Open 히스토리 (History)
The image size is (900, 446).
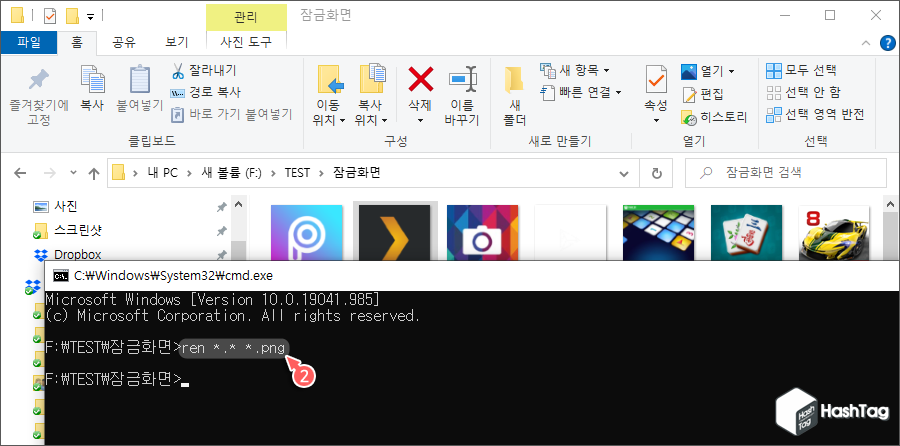point(714,118)
